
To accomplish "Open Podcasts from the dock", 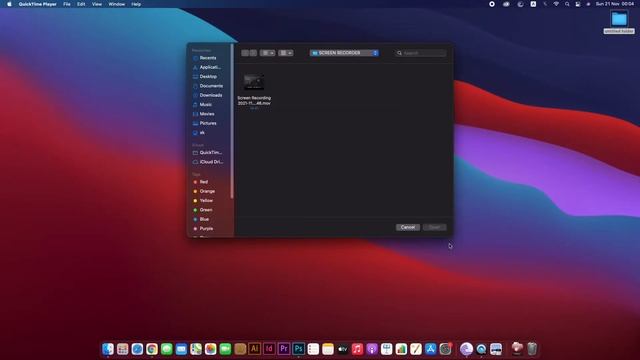I will click(372, 349).
